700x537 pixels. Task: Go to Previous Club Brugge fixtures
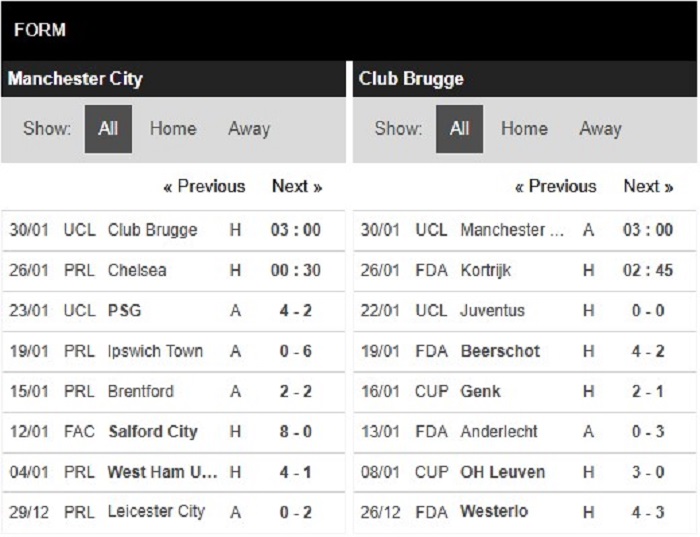[x=556, y=186]
